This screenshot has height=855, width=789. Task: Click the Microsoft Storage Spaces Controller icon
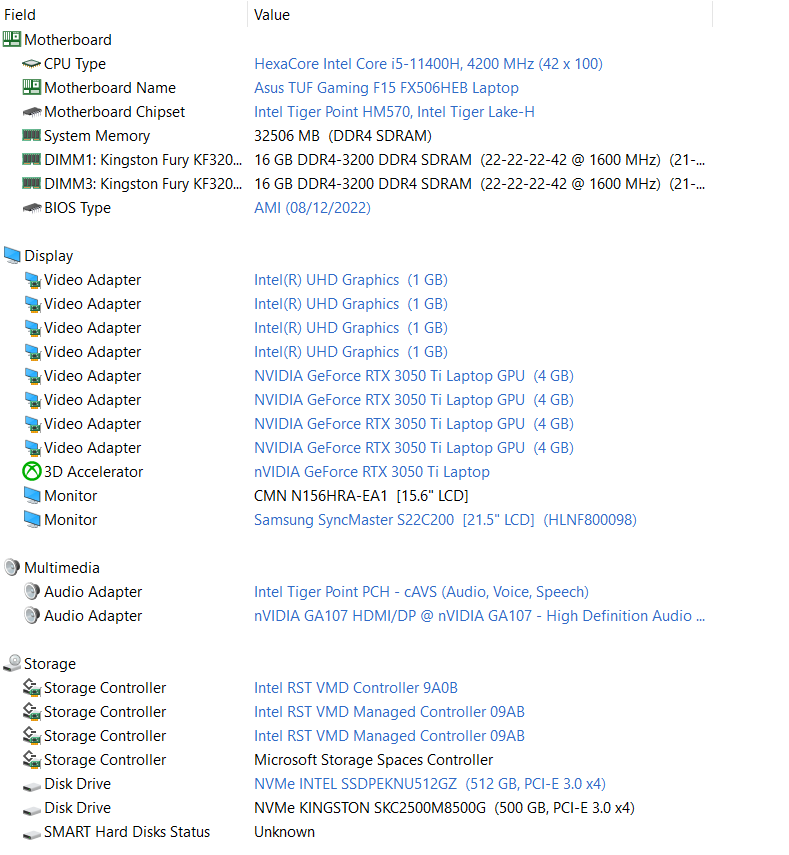(32, 760)
